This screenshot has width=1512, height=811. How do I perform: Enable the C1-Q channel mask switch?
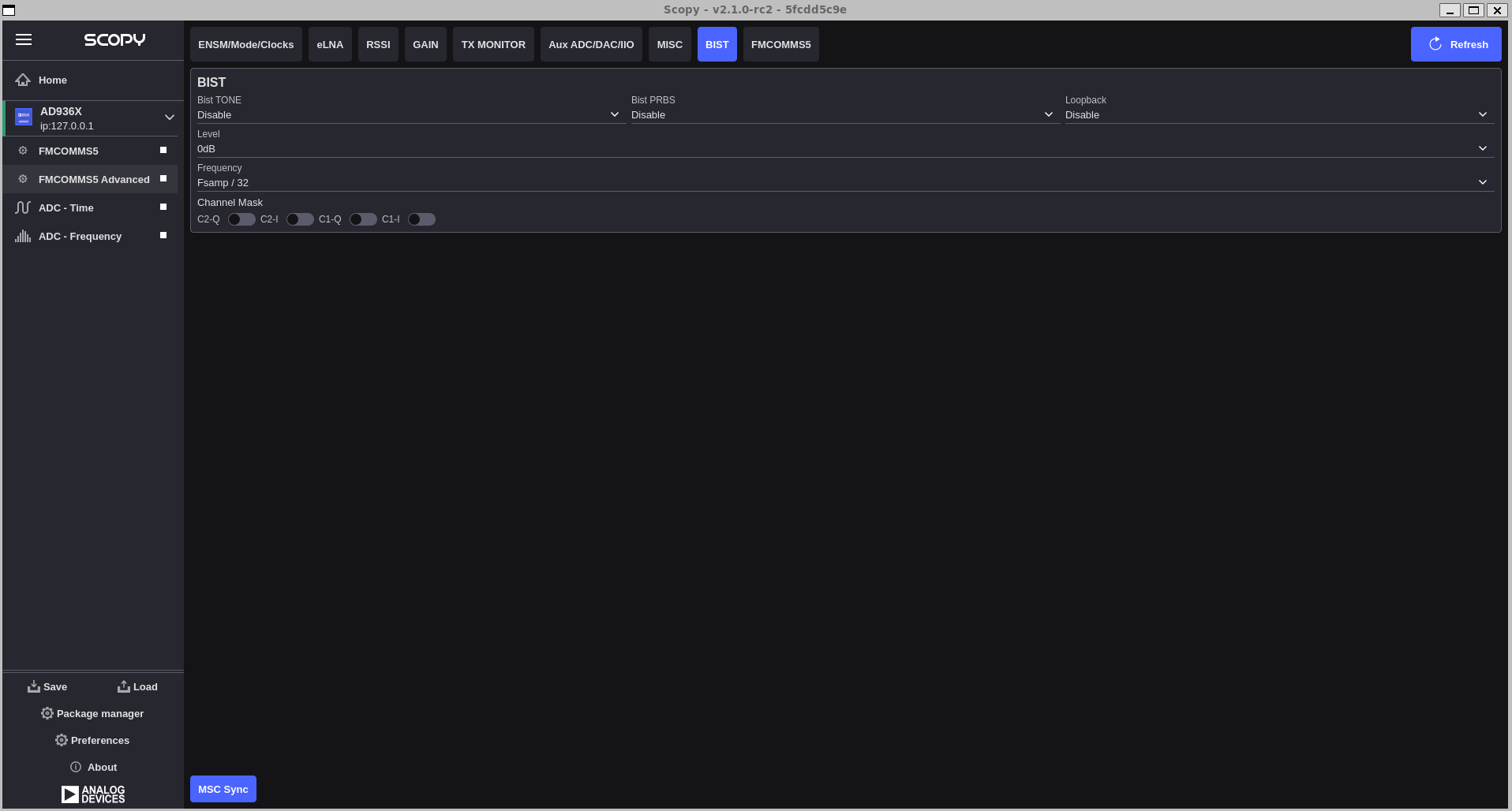363,219
